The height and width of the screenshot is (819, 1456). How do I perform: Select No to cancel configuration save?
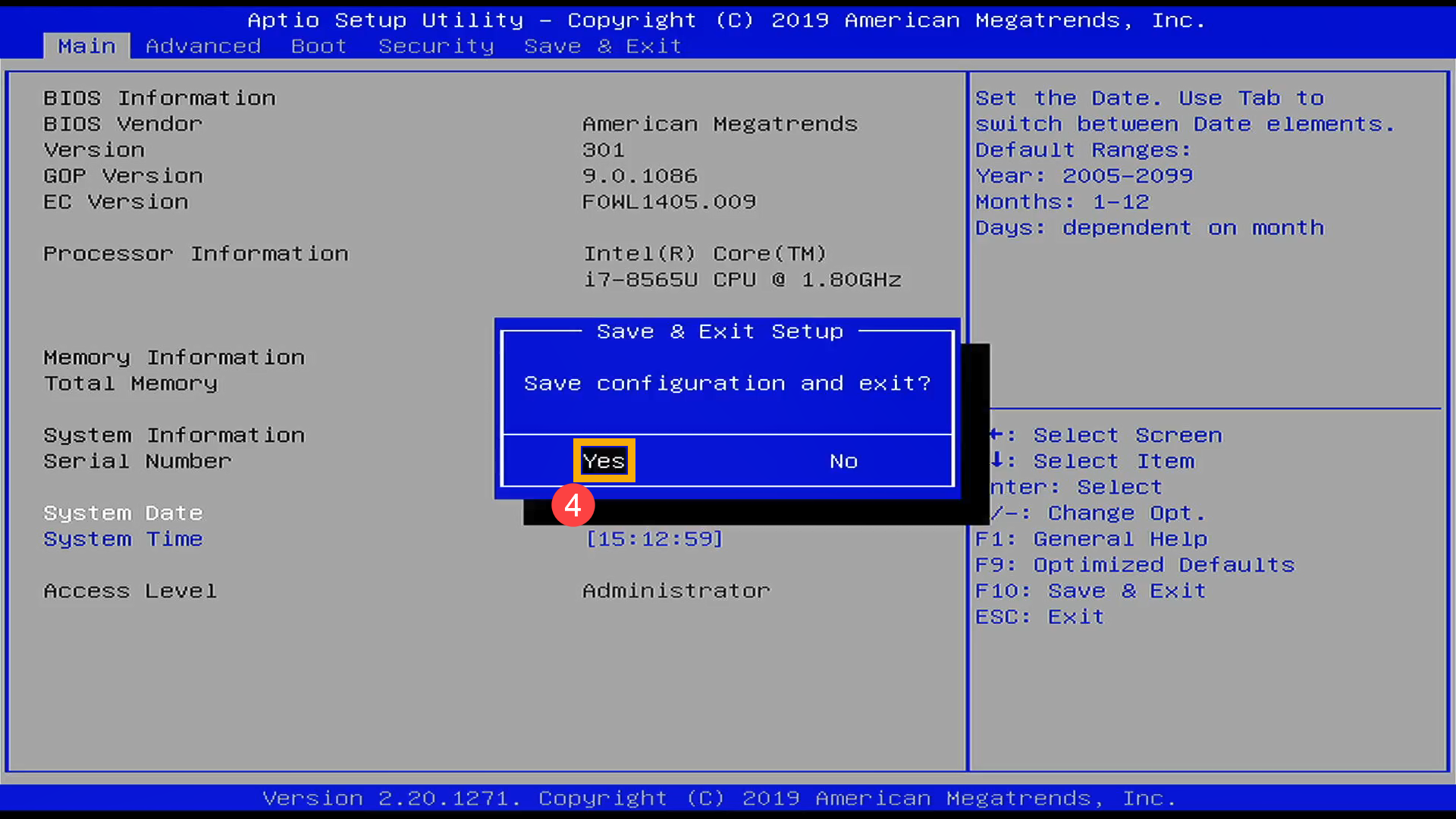pyautogui.click(x=843, y=461)
